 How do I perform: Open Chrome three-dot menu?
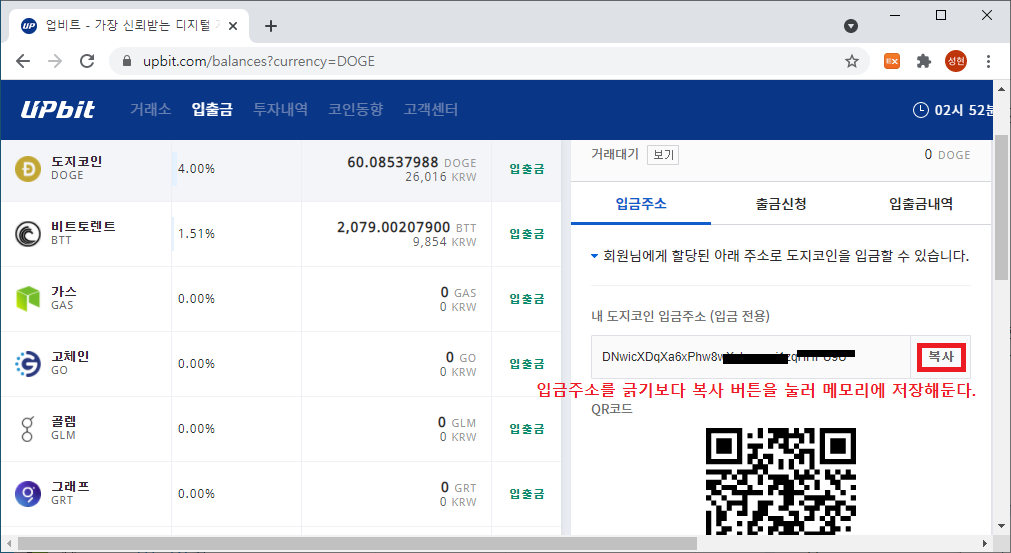988,61
